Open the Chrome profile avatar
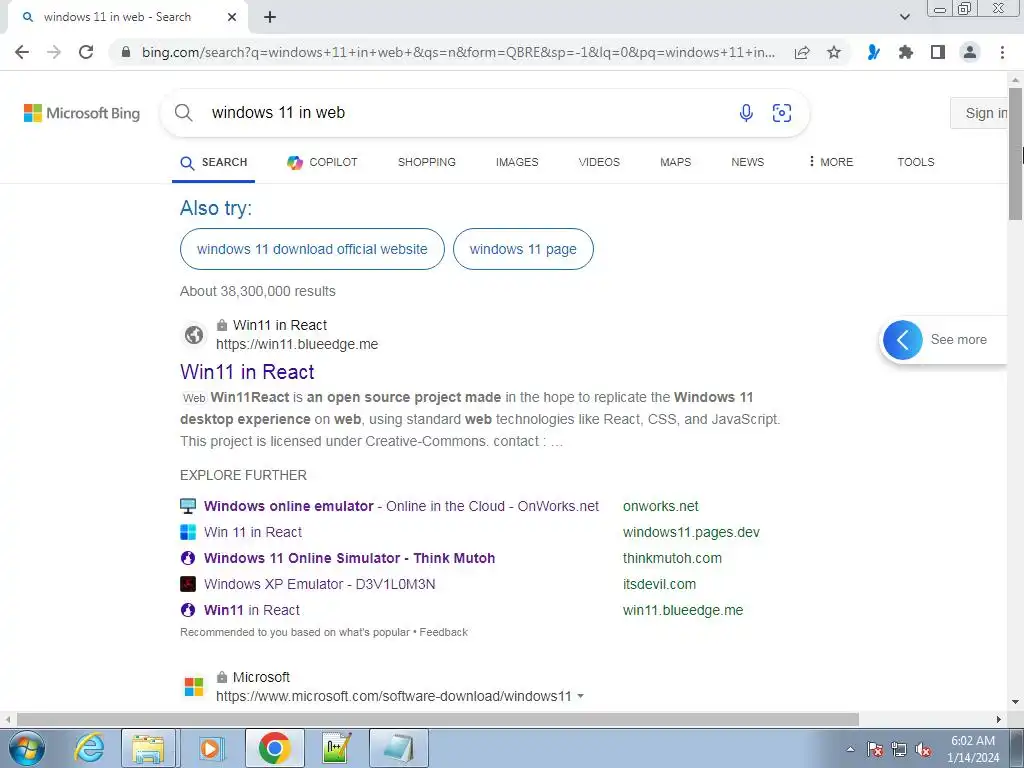Image resolution: width=1024 pixels, height=768 pixels. point(970,52)
